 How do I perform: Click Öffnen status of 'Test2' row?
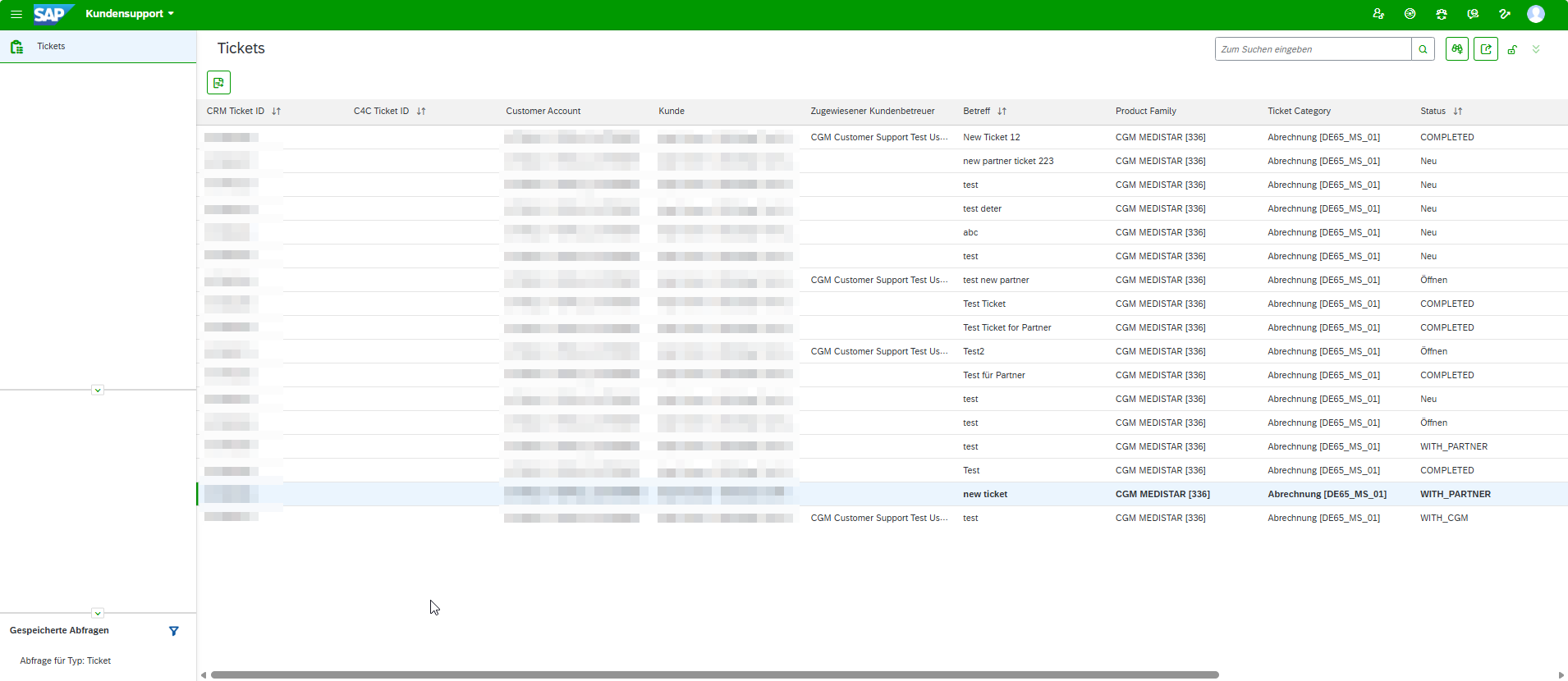(x=1433, y=351)
